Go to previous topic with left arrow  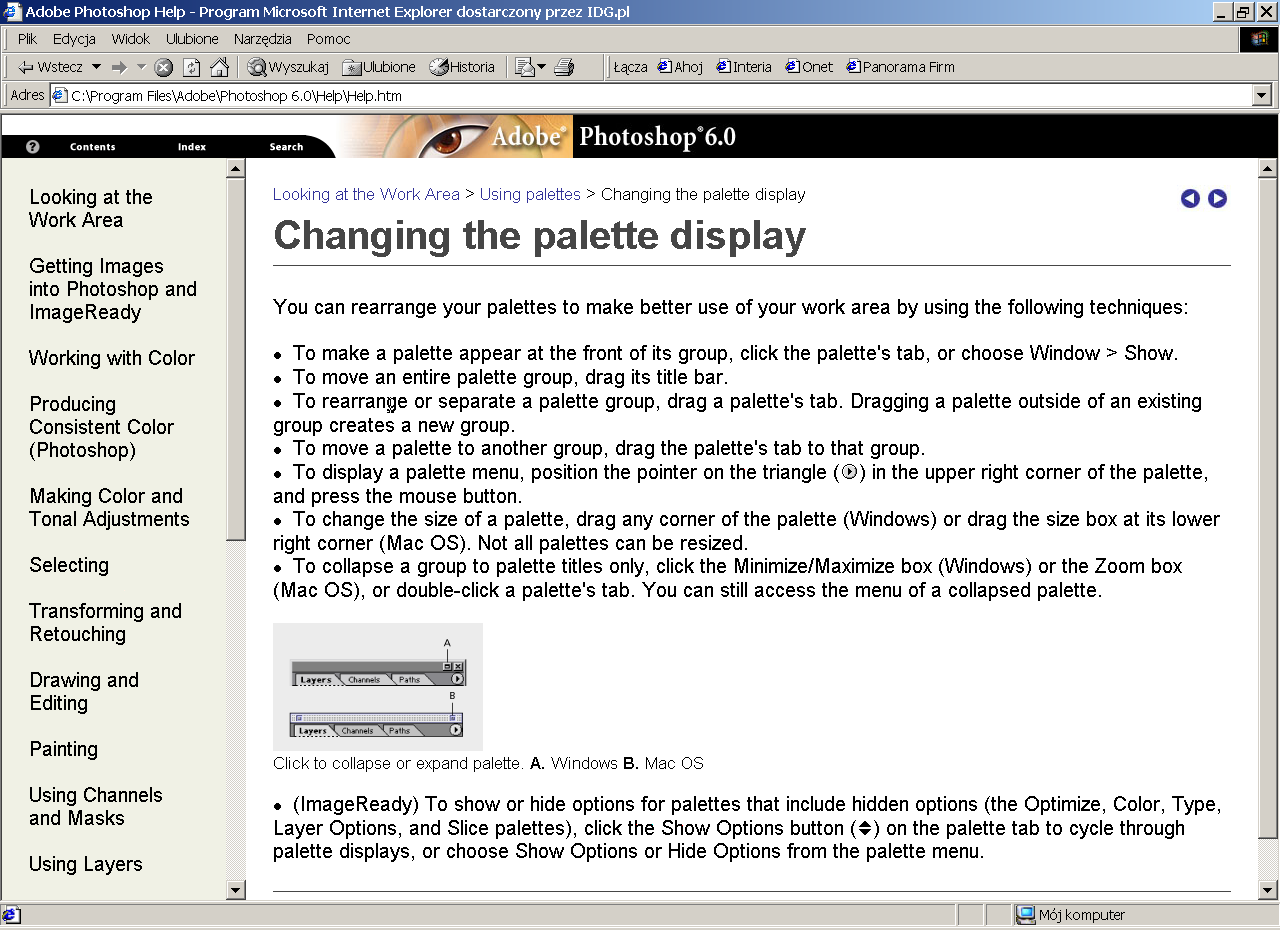[1190, 198]
